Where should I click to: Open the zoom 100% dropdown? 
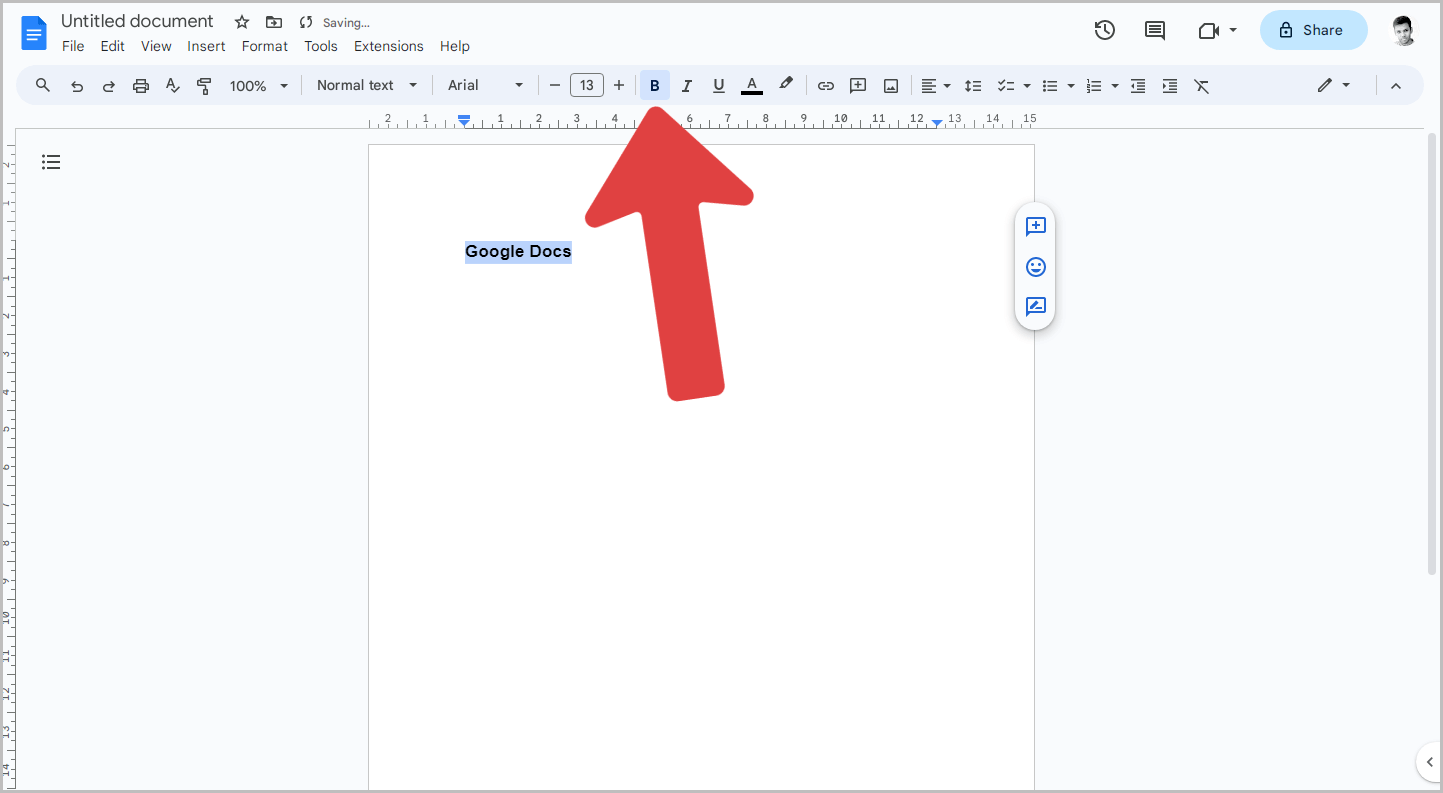(258, 86)
